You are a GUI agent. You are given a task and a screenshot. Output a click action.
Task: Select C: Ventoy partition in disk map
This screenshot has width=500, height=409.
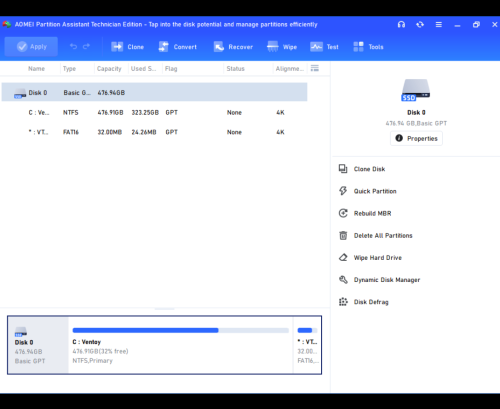tap(181, 345)
